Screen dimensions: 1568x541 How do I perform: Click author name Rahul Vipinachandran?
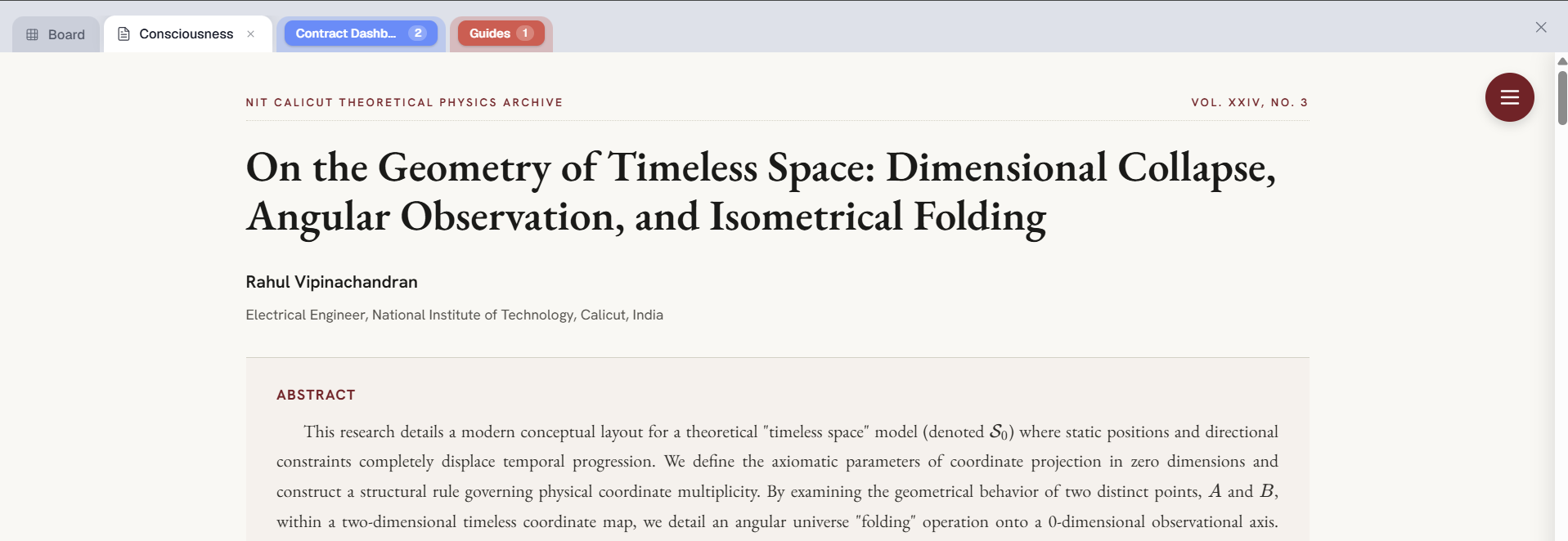[x=331, y=282]
